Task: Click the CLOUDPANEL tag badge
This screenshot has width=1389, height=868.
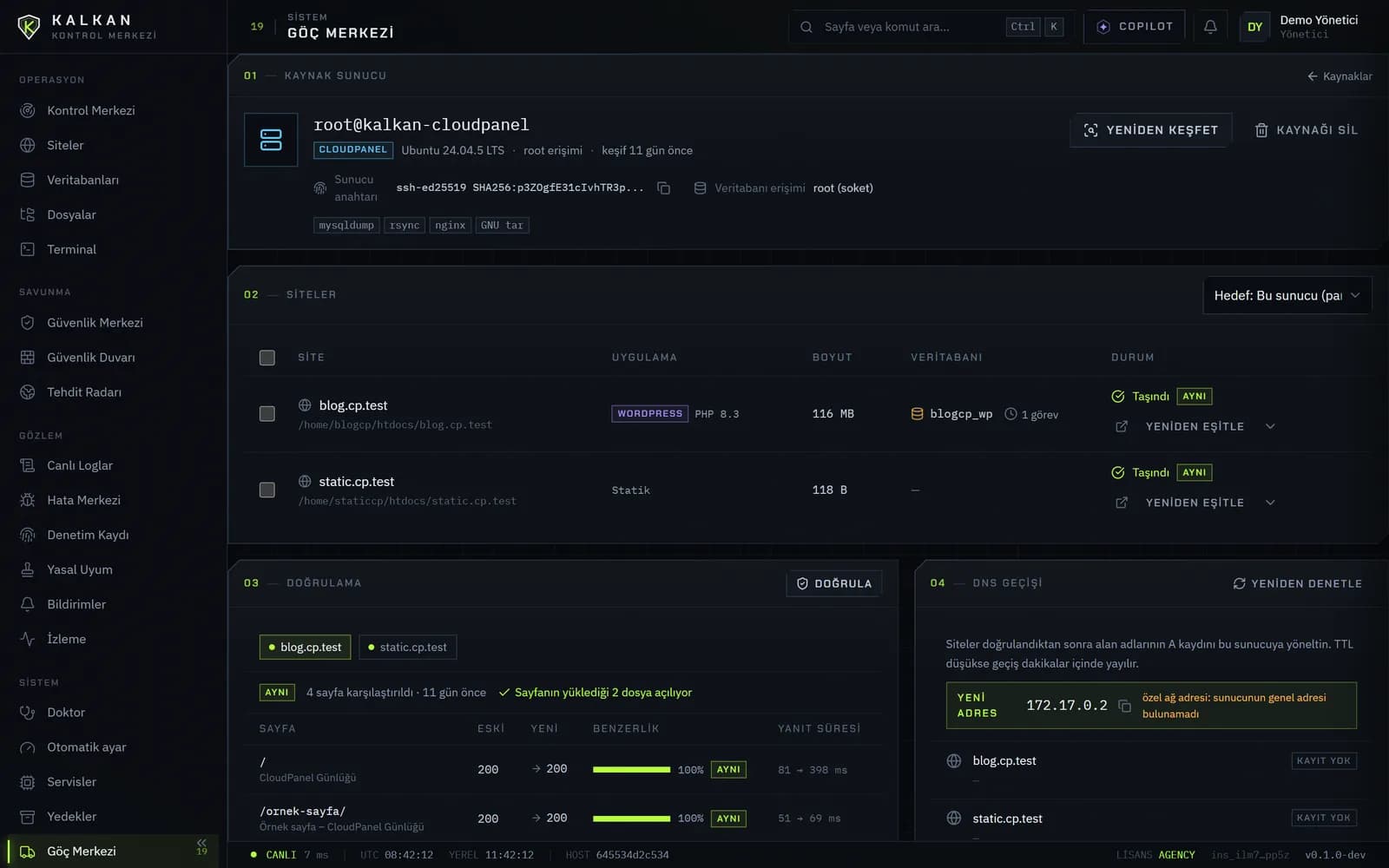Action: (x=352, y=150)
